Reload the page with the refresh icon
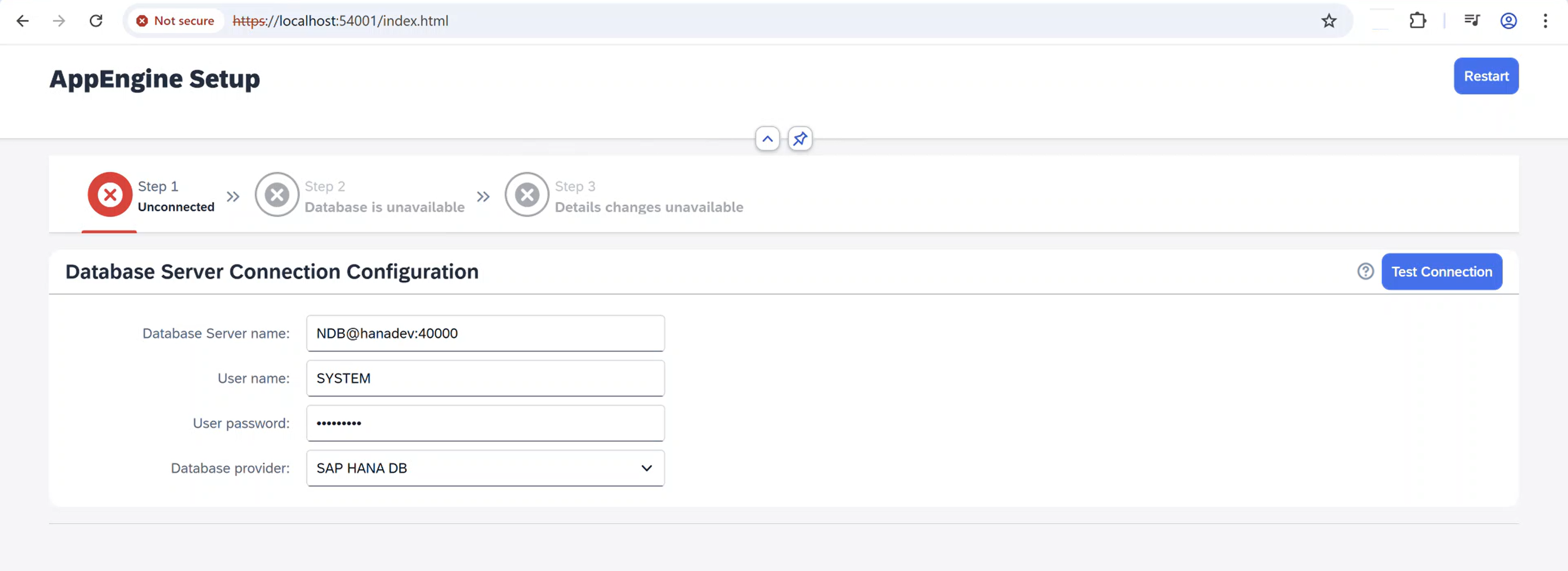 (96, 20)
